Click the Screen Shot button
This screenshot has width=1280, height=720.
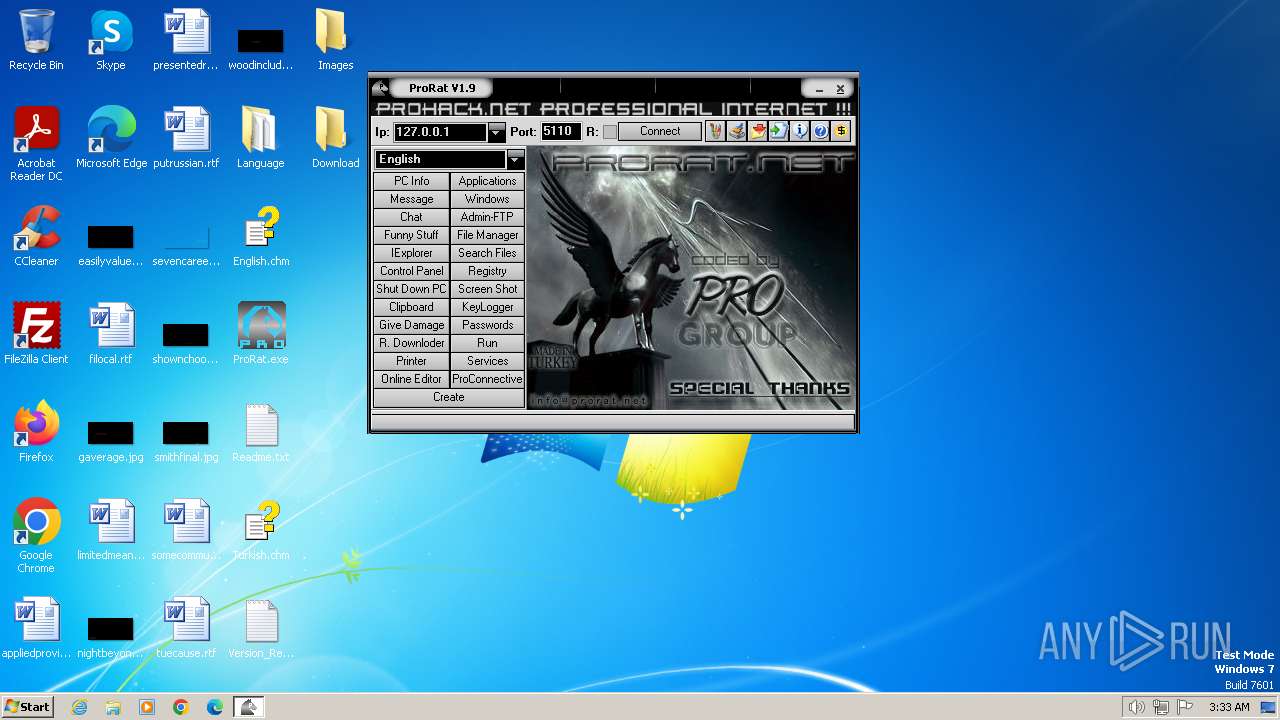(x=487, y=289)
